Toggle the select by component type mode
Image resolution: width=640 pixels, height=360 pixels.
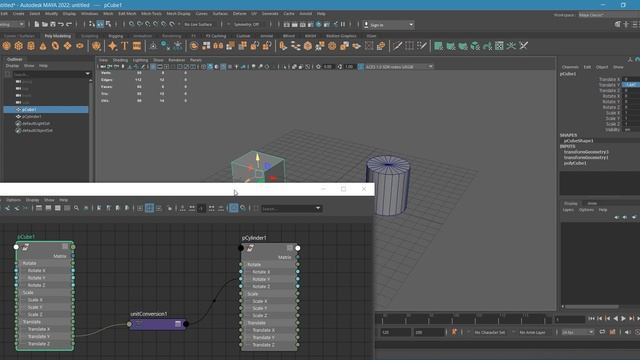(x=108, y=24)
